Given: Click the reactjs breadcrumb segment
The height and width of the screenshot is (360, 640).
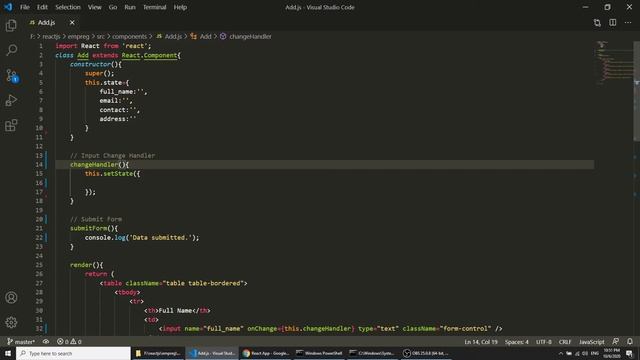Looking at the screenshot, I should click(x=51, y=36).
